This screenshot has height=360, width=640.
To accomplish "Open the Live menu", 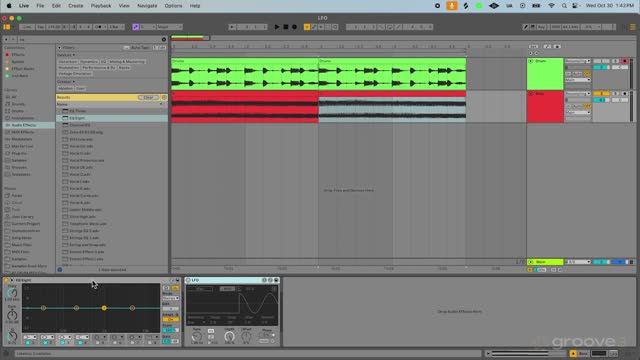I will pos(24,6).
